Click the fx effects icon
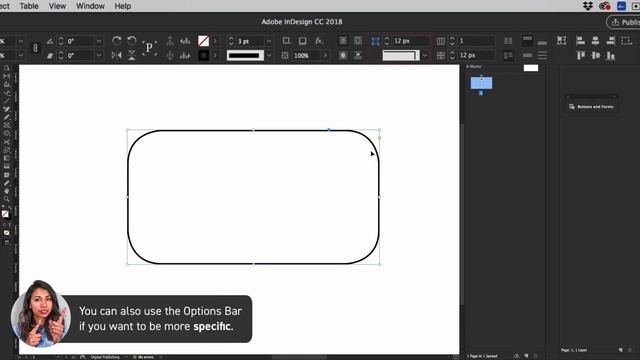640x360 pixels. (319, 41)
